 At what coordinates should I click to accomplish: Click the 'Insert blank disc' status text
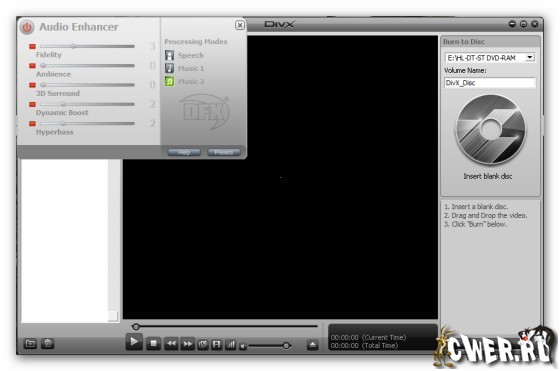pyautogui.click(x=488, y=176)
